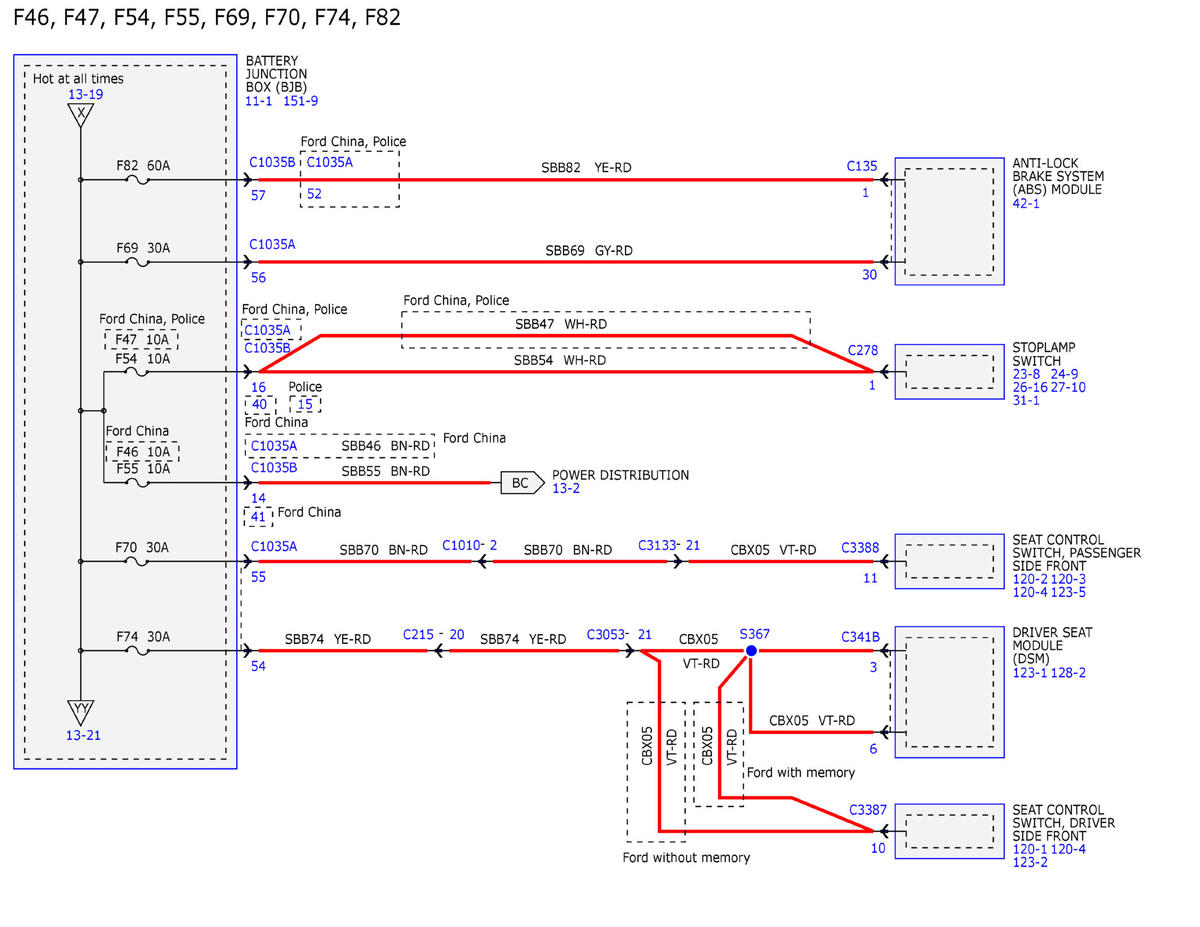Open the 120-3 passenger seat switch link
The height and width of the screenshot is (927, 1200).
tap(1069, 579)
